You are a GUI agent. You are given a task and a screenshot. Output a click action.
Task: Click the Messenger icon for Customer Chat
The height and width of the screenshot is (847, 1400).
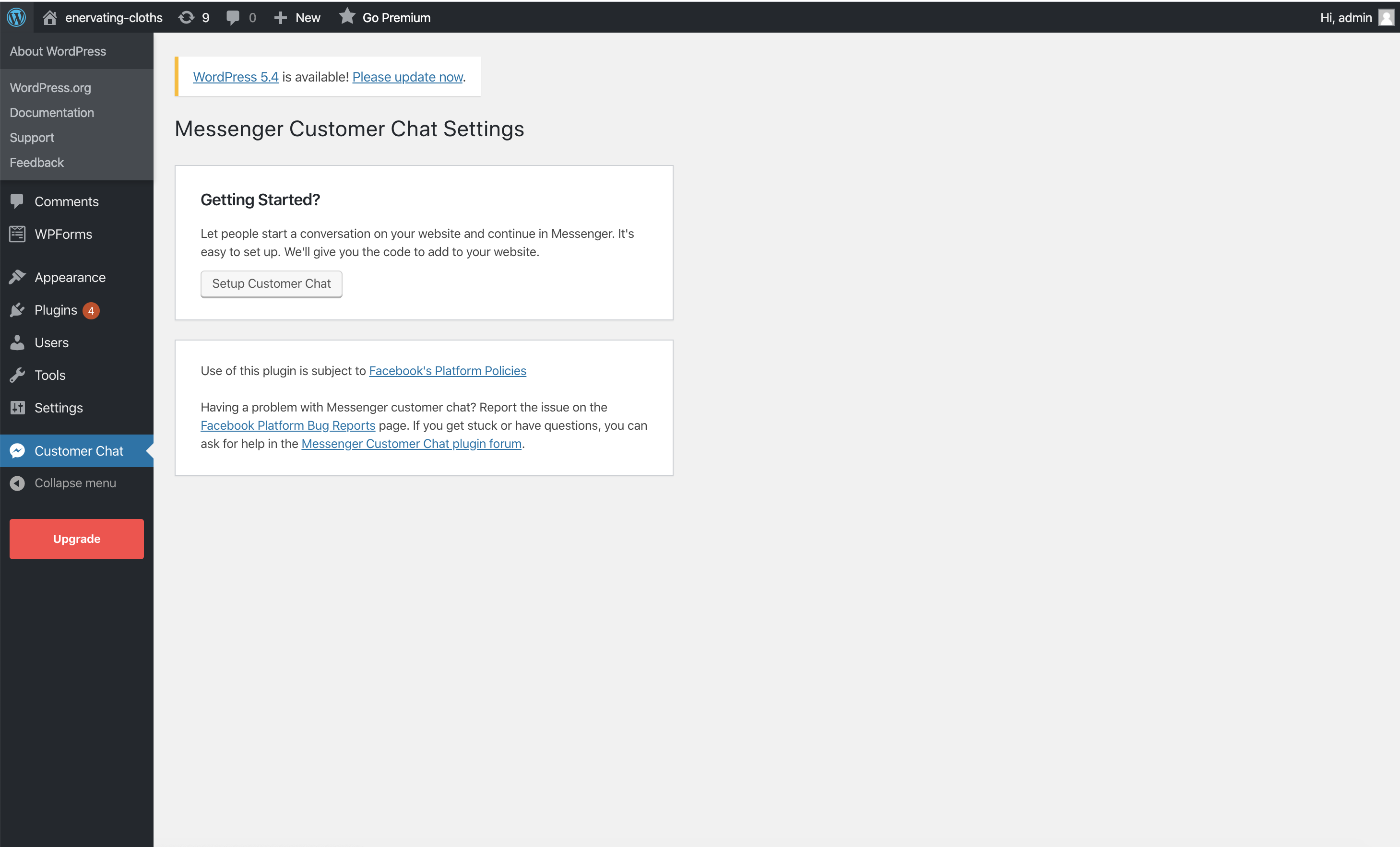coord(17,450)
